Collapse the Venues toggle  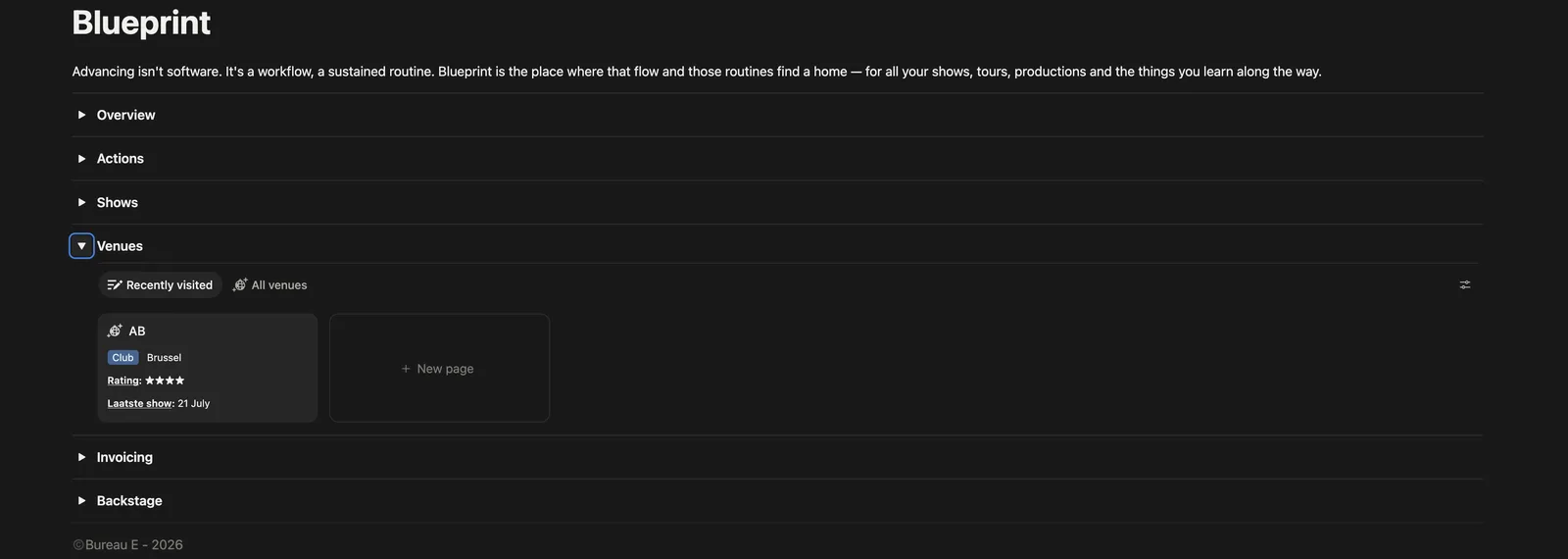[x=81, y=246]
